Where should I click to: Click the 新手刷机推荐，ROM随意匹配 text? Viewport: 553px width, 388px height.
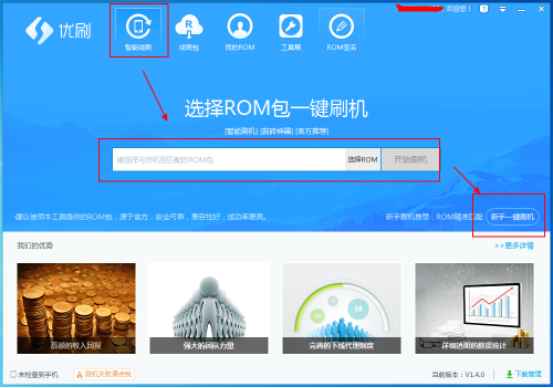tap(434, 217)
